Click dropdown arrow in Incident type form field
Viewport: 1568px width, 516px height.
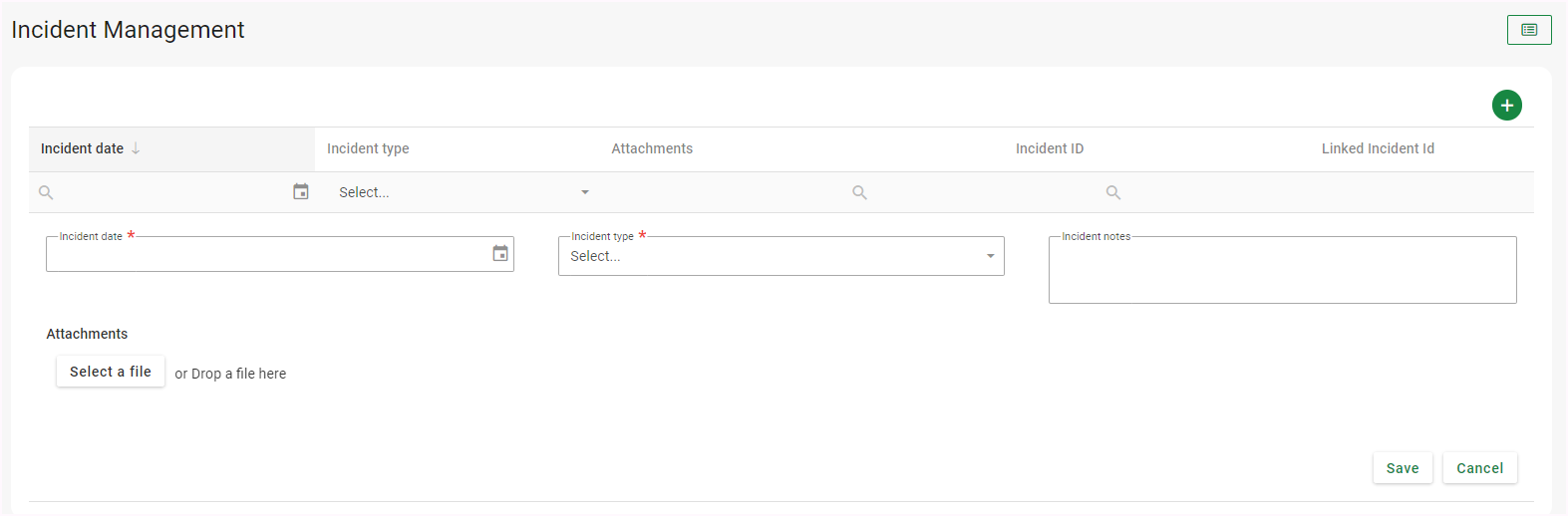(x=990, y=256)
